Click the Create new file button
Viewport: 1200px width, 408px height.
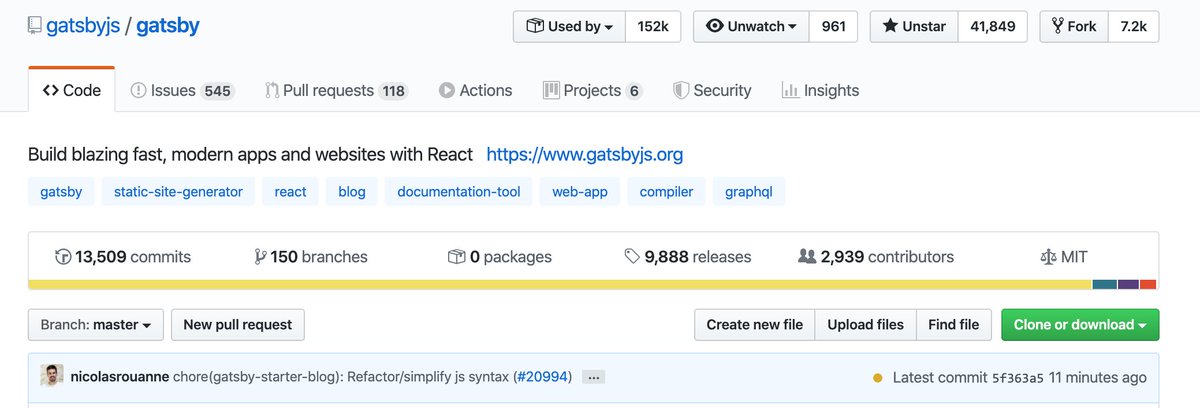[755, 324]
